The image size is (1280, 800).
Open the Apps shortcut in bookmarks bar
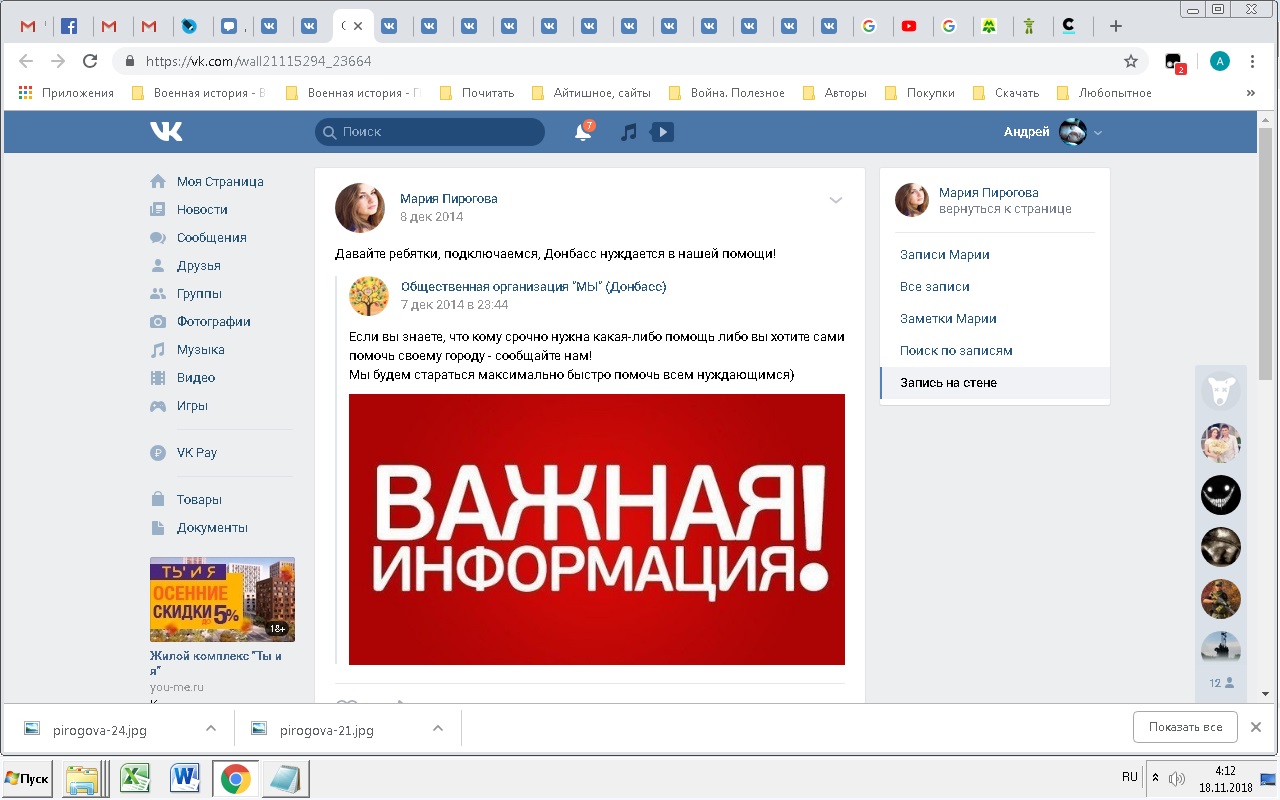coord(66,93)
